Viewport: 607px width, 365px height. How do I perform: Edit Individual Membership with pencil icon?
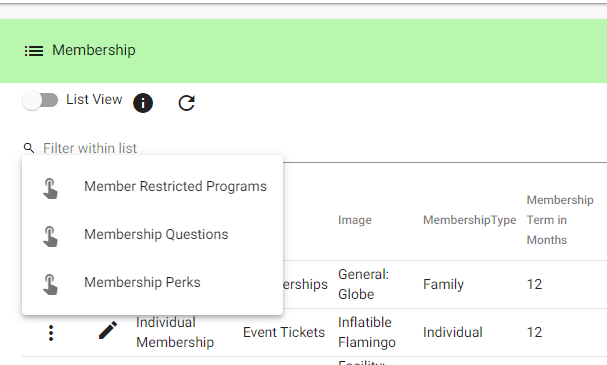click(x=108, y=330)
